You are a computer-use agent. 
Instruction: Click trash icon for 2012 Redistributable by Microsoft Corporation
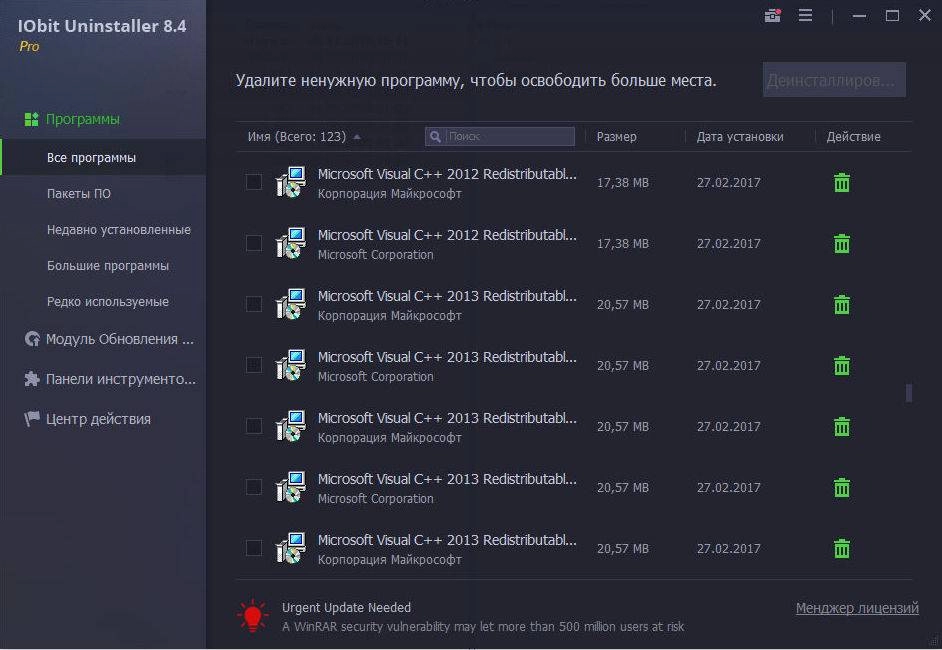(x=842, y=243)
